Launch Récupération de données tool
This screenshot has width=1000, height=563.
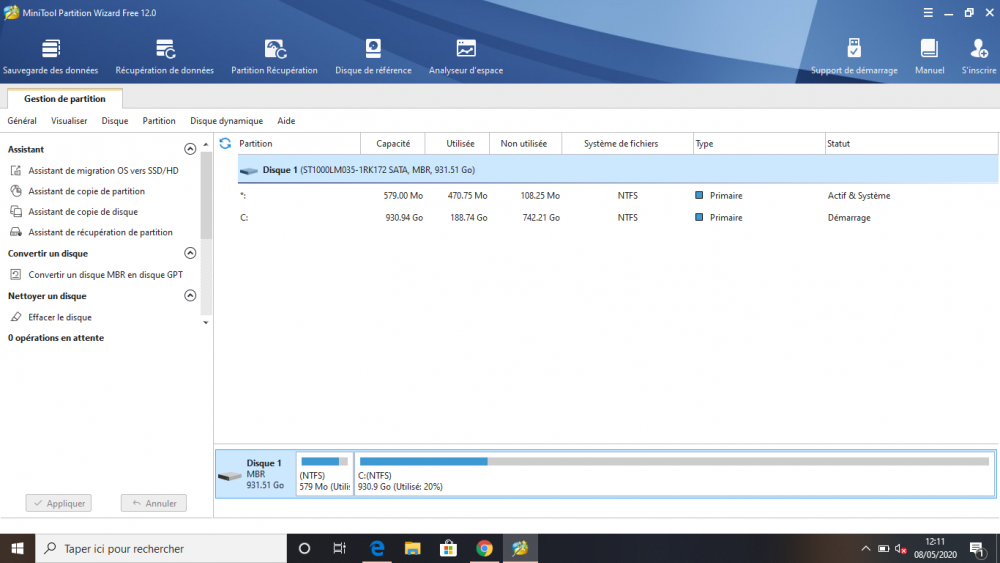(165, 56)
